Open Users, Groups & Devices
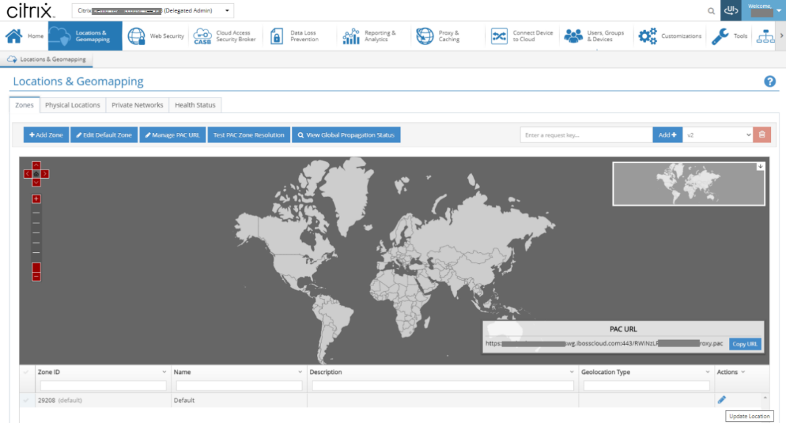 pyautogui.click(x=594, y=36)
